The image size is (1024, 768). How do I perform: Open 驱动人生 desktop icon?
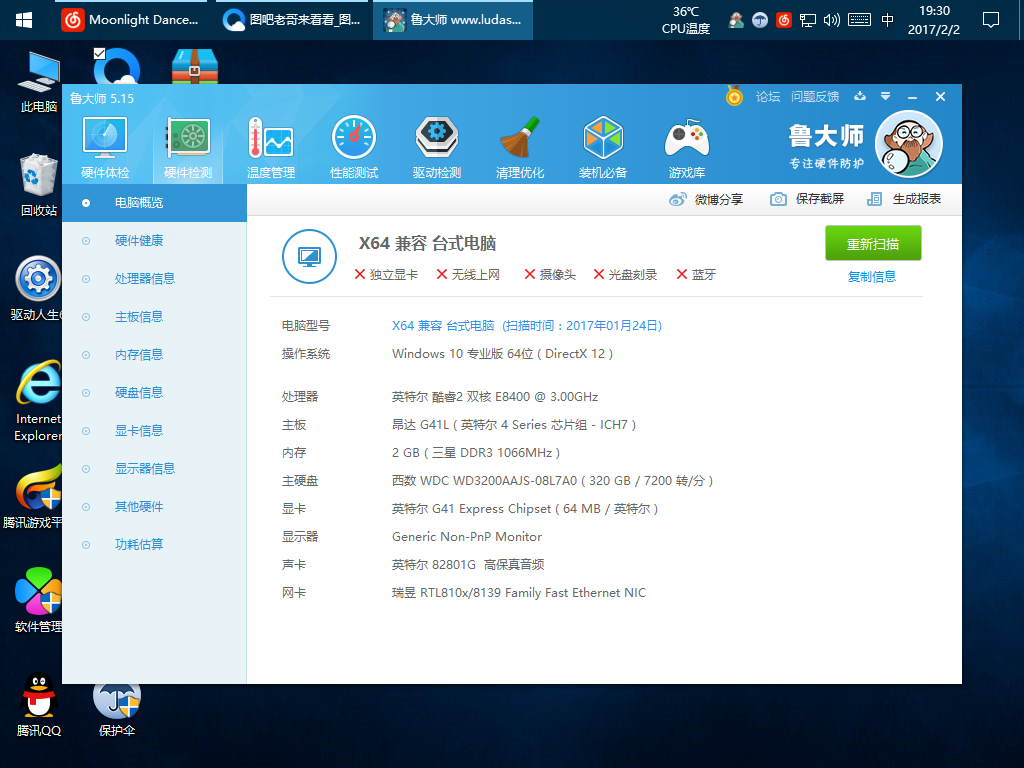[x=39, y=288]
